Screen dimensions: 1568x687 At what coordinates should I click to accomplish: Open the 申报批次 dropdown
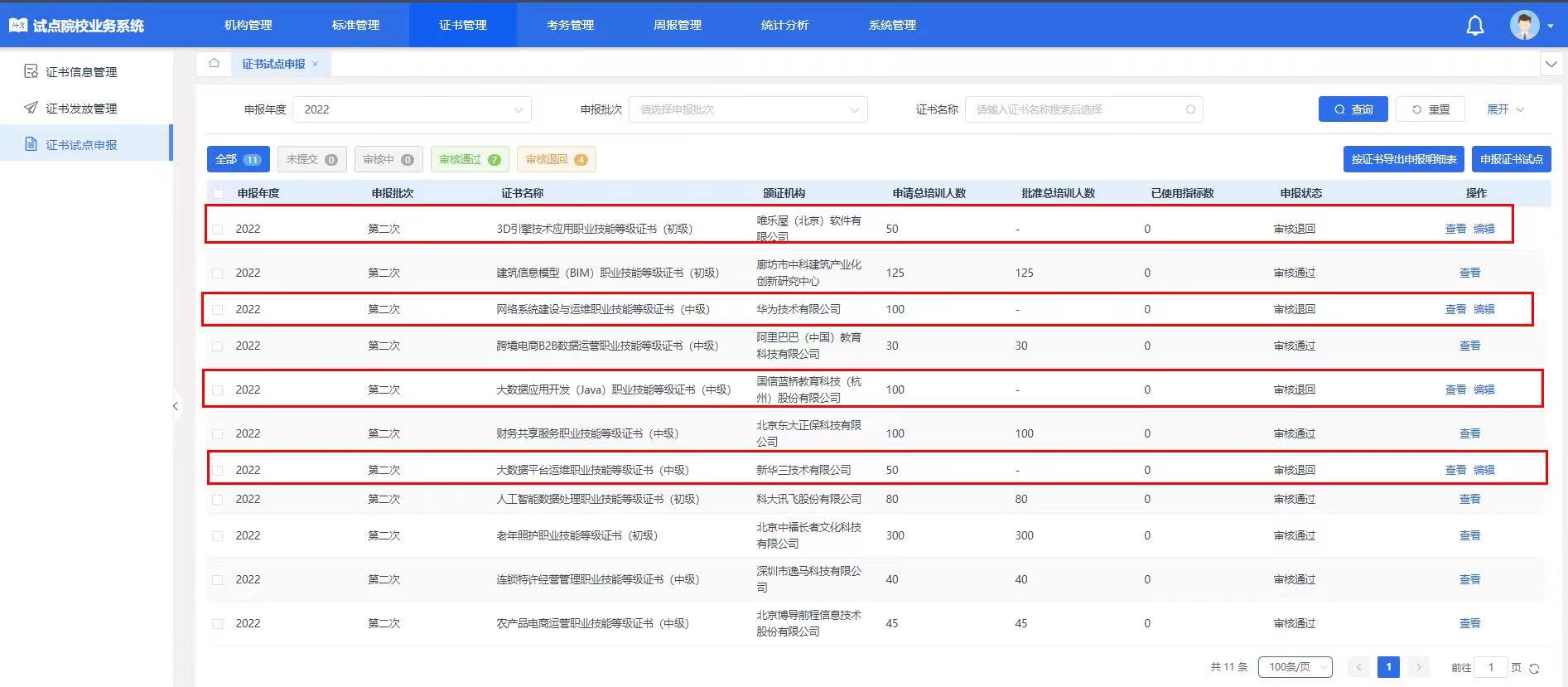pos(748,109)
